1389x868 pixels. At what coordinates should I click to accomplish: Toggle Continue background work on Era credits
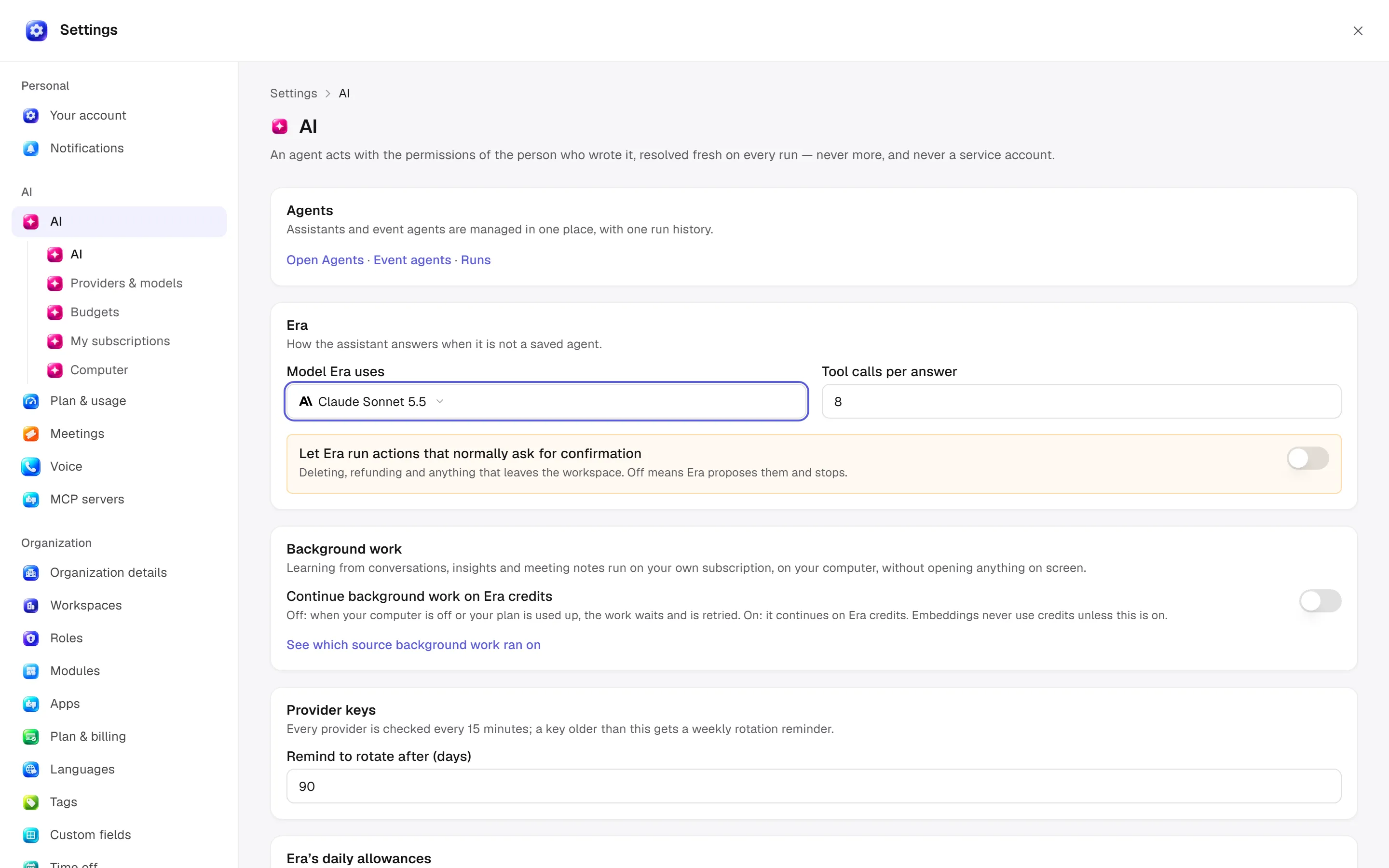click(x=1320, y=601)
